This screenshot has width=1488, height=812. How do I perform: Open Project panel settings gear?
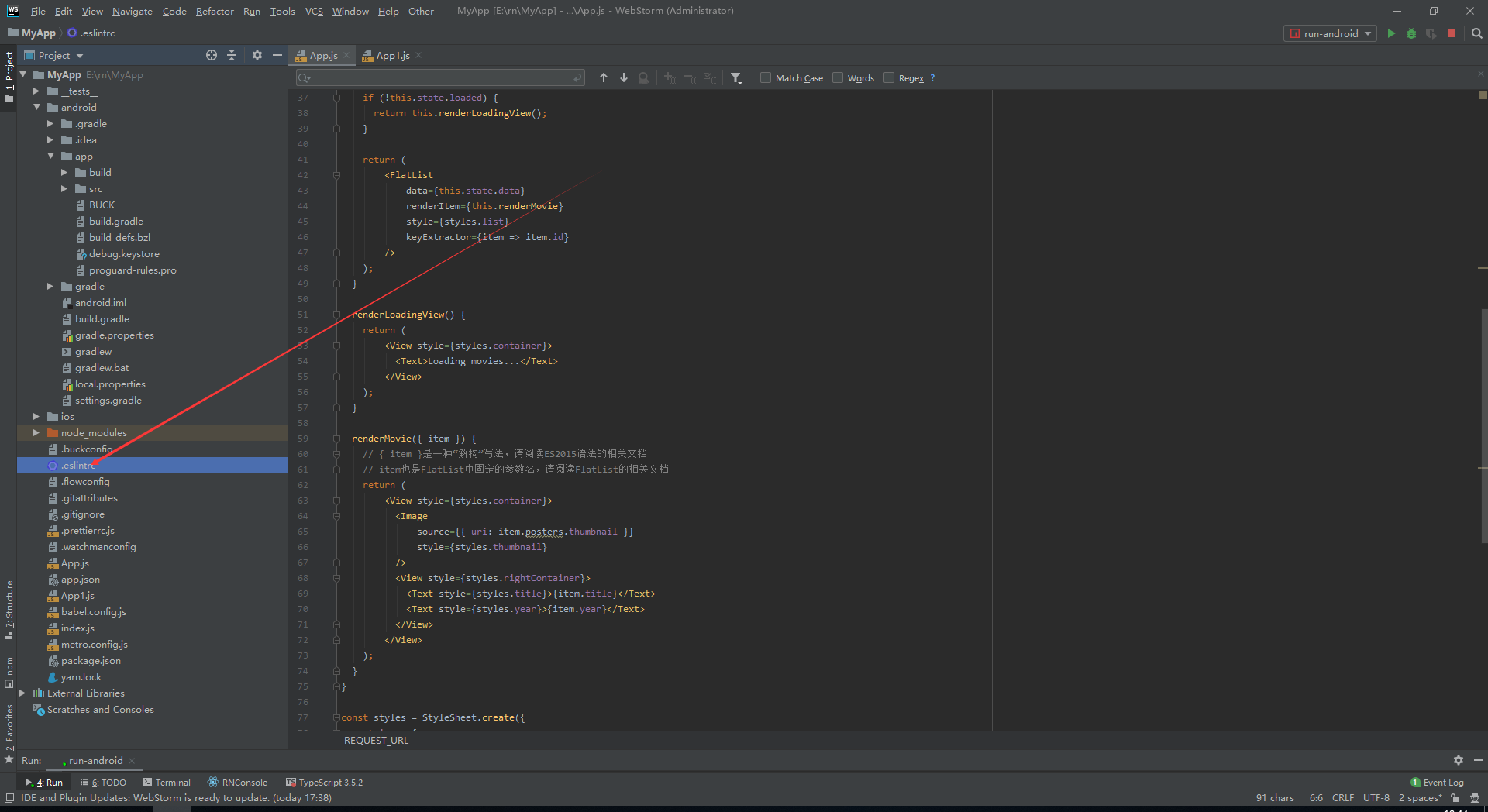257,55
